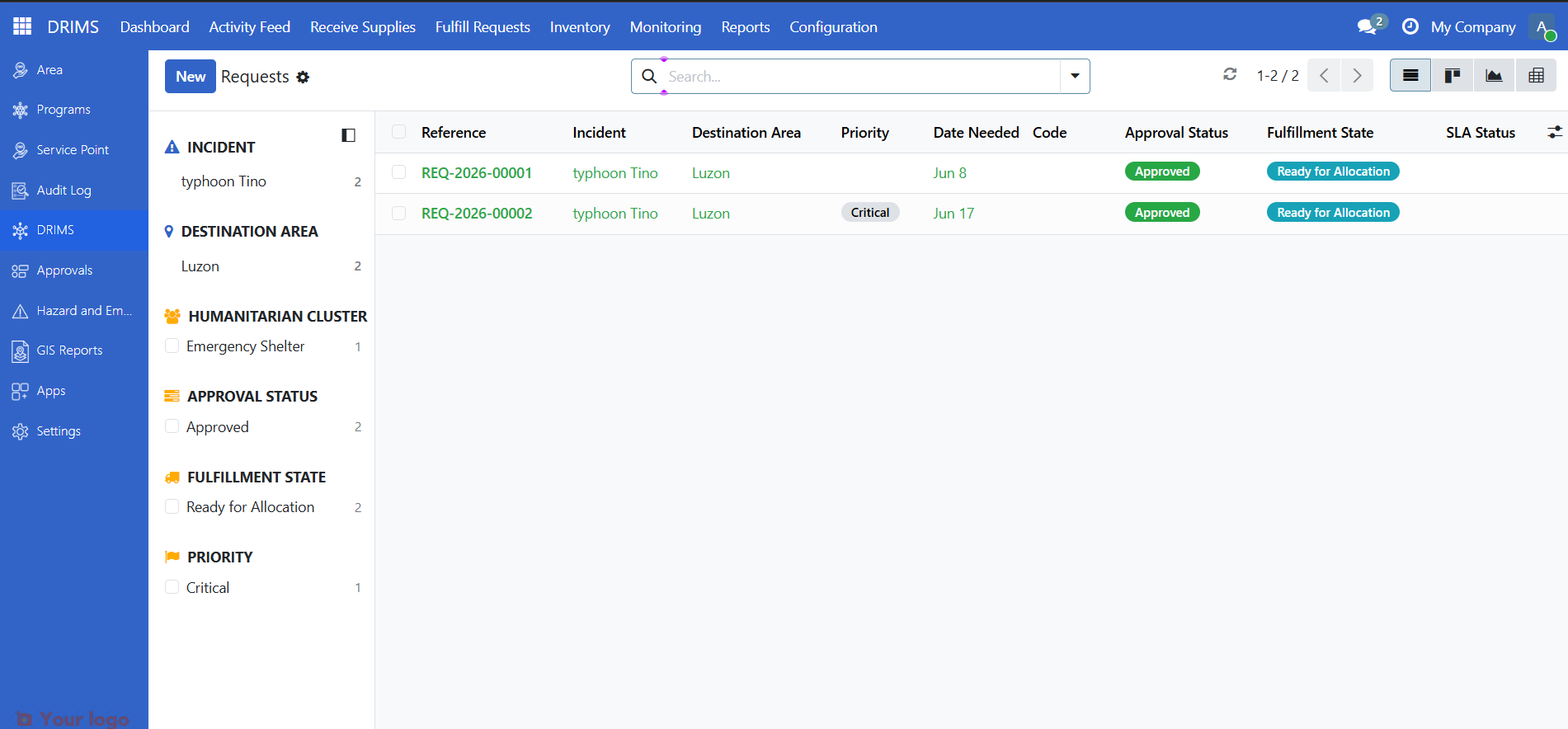The width and height of the screenshot is (1568, 729).
Task: Check the Emergency Shelter filter
Action: click(x=172, y=346)
